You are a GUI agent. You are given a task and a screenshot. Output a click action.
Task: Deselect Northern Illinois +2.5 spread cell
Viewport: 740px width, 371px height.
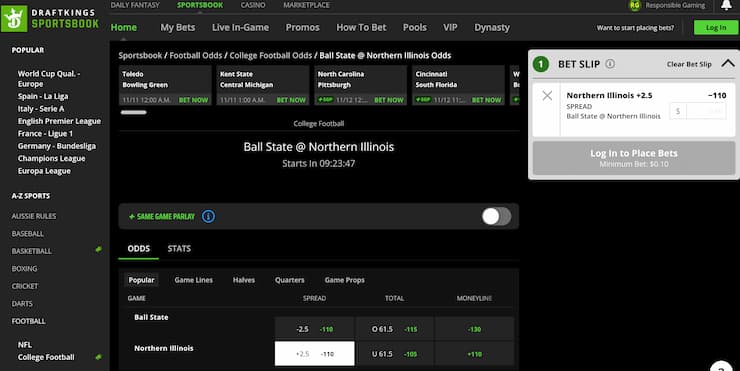tap(314, 354)
